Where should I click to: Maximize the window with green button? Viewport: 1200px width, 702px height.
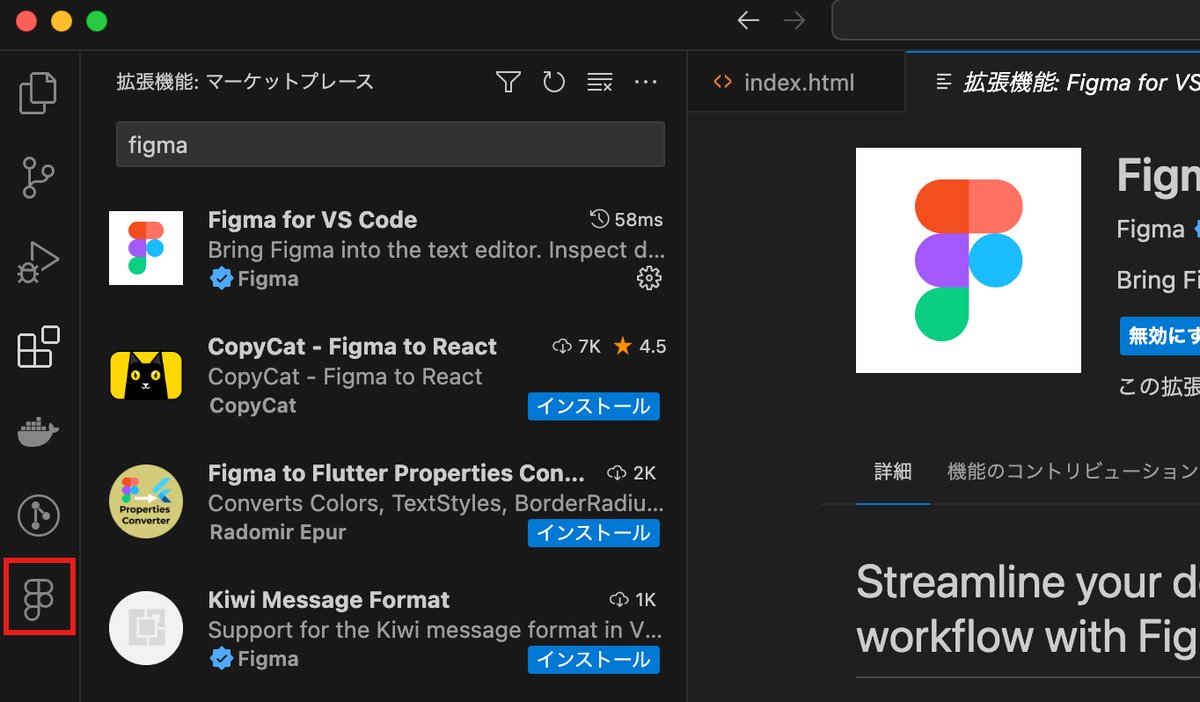[x=96, y=21]
